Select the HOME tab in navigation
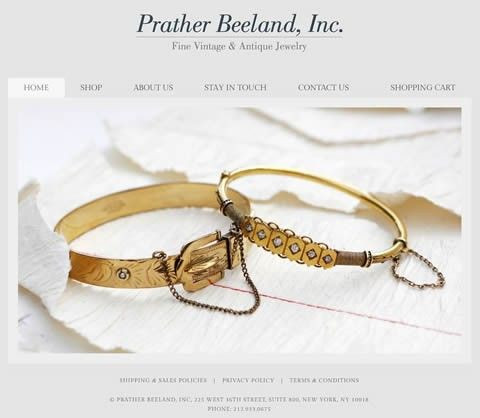The image size is (480, 418). pos(36,88)
